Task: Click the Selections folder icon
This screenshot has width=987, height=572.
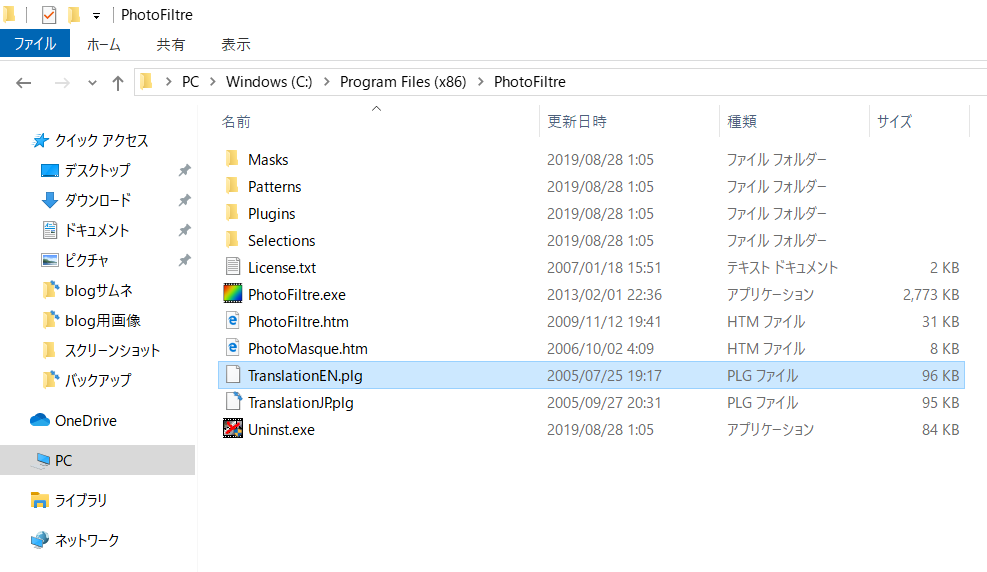Action: 232,239
